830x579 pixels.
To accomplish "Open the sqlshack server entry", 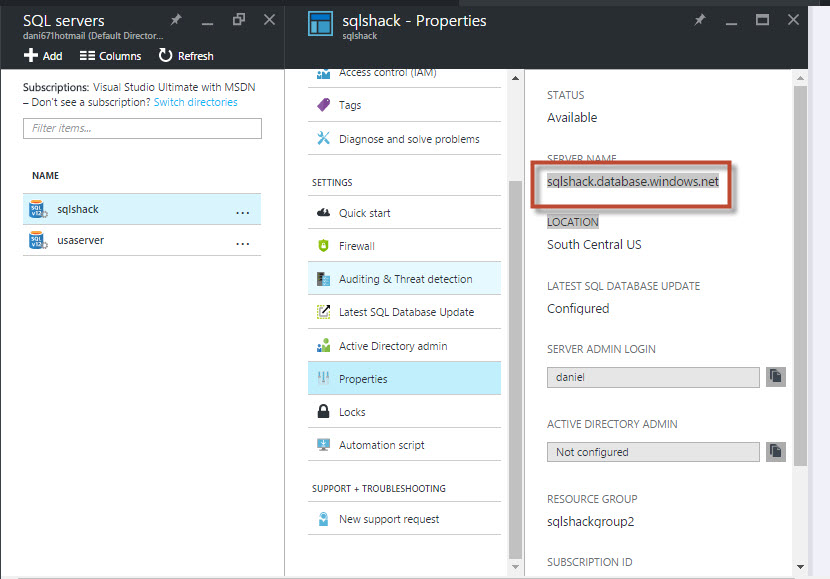I will [78, 210].
